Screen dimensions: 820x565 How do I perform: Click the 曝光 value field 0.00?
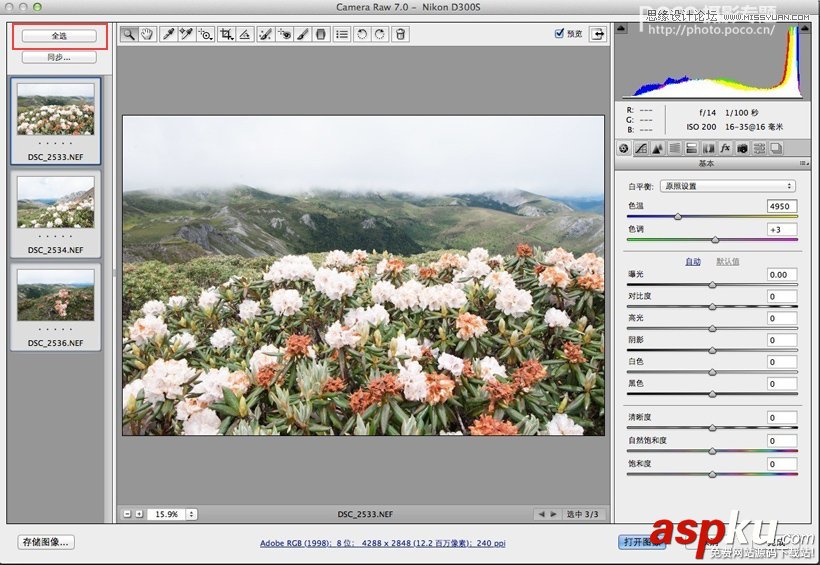click(x=782, y=275)
